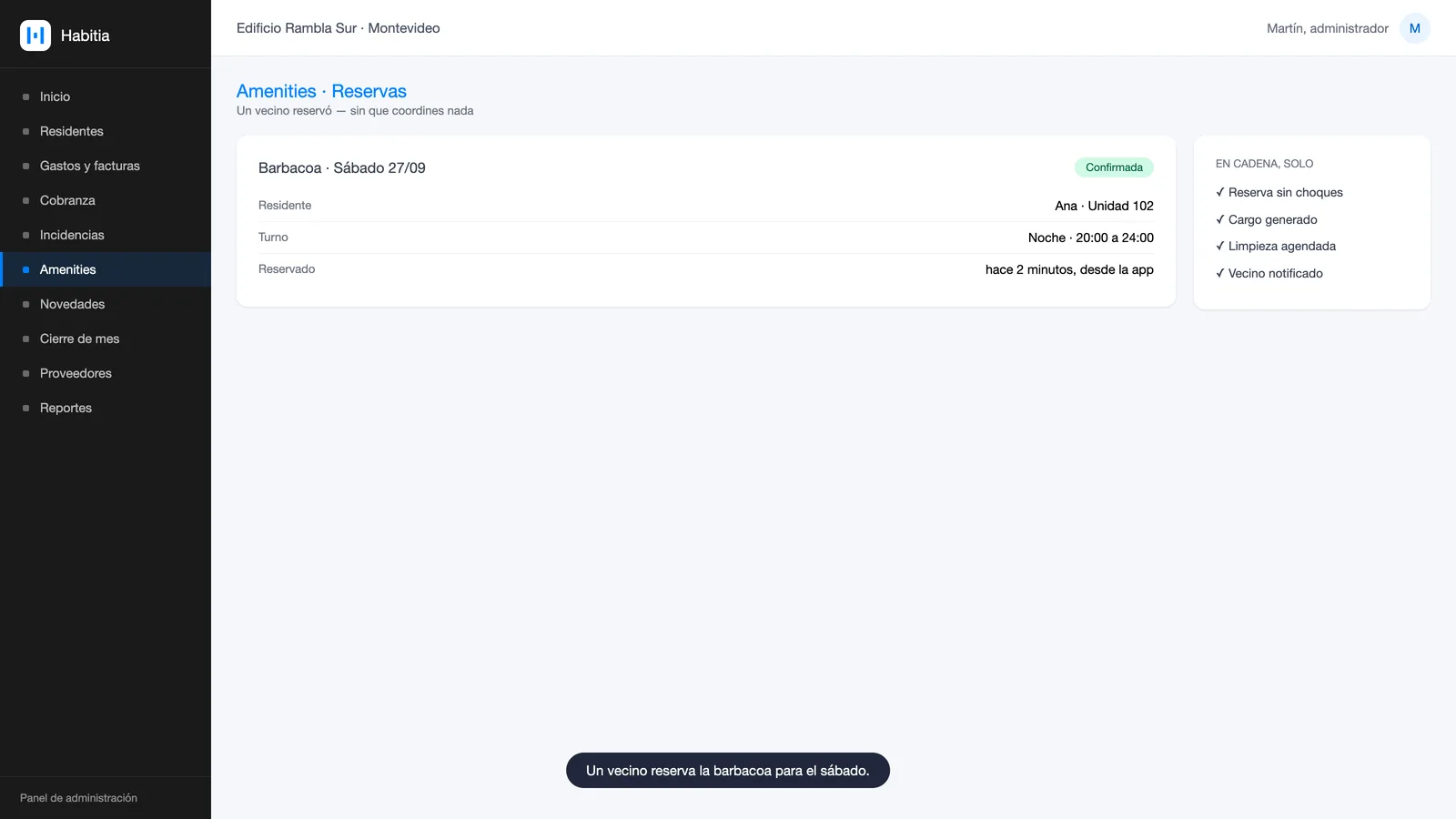This screenshot has height=819, width=1456.
Task: Select the Amenities sidebar item
Action: (x=106, y=269)
